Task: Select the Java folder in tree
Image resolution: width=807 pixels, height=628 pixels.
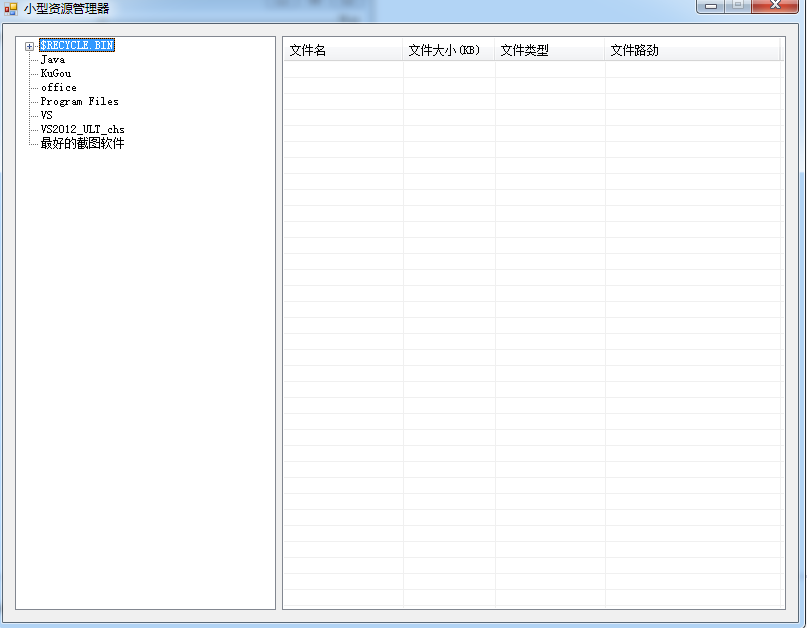Action: point(53,60)
